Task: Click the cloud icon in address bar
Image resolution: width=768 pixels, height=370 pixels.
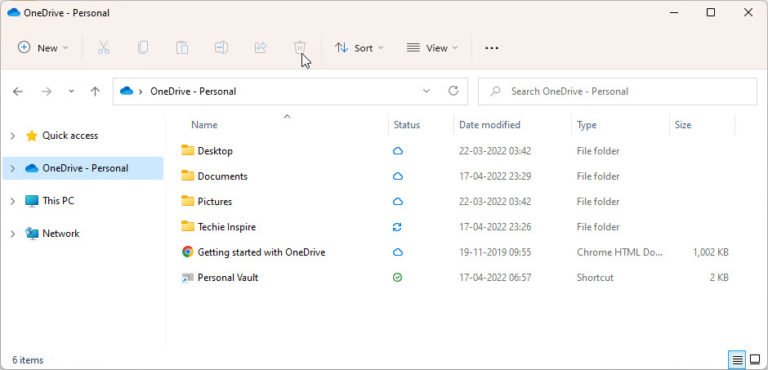Action: [126, 91]
